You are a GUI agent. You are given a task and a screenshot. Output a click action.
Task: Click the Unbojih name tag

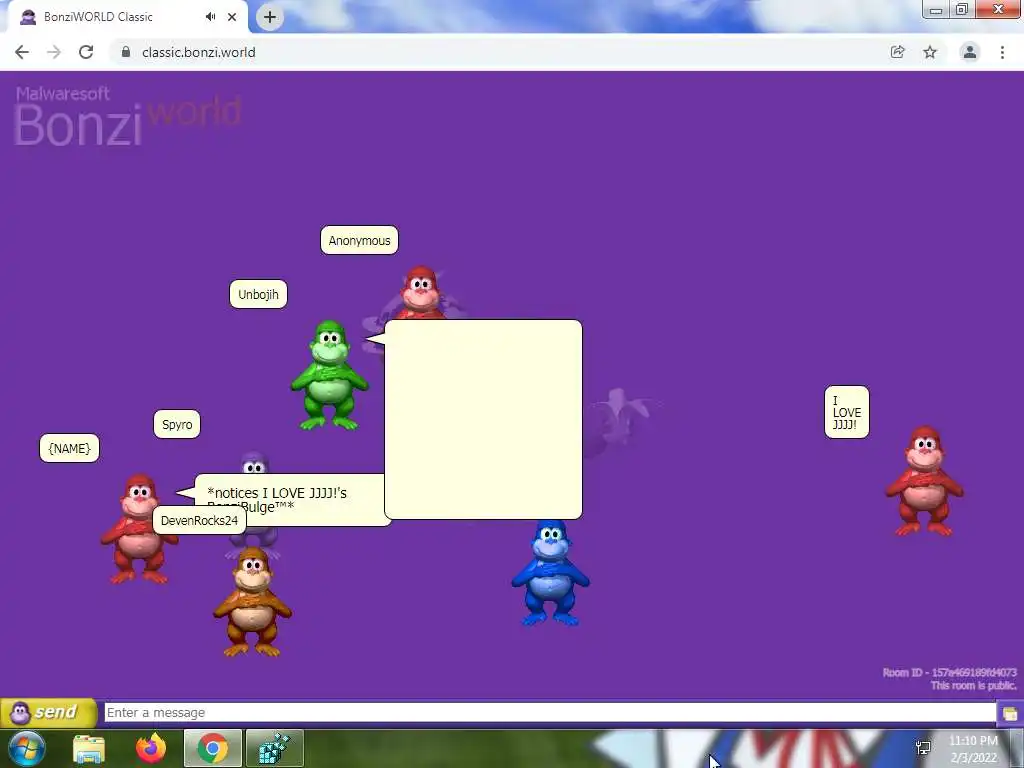tap(258, 294)
